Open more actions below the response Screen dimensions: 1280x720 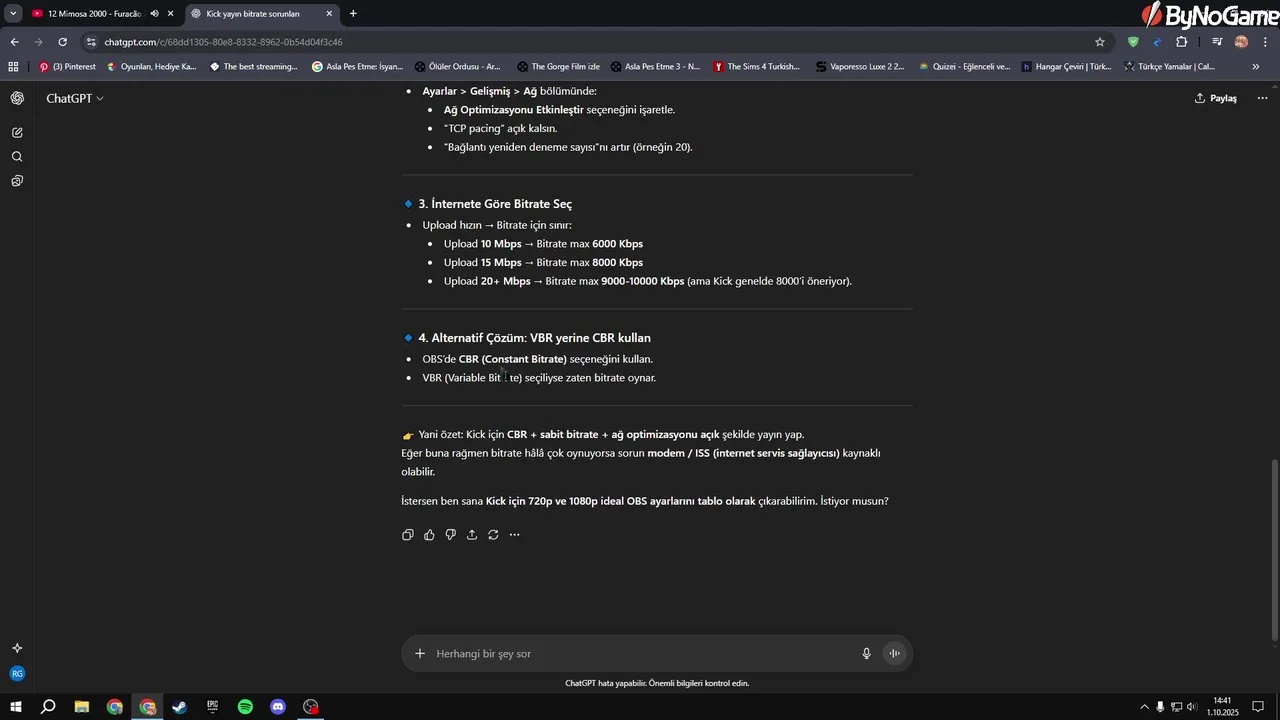[514, 535]
